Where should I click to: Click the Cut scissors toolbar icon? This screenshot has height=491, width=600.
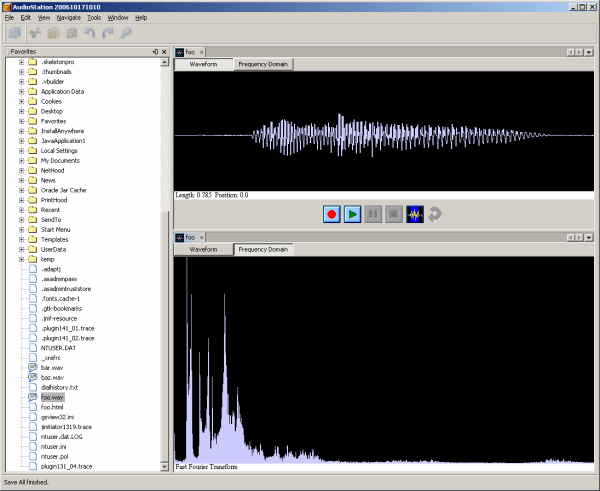point(35,34)
